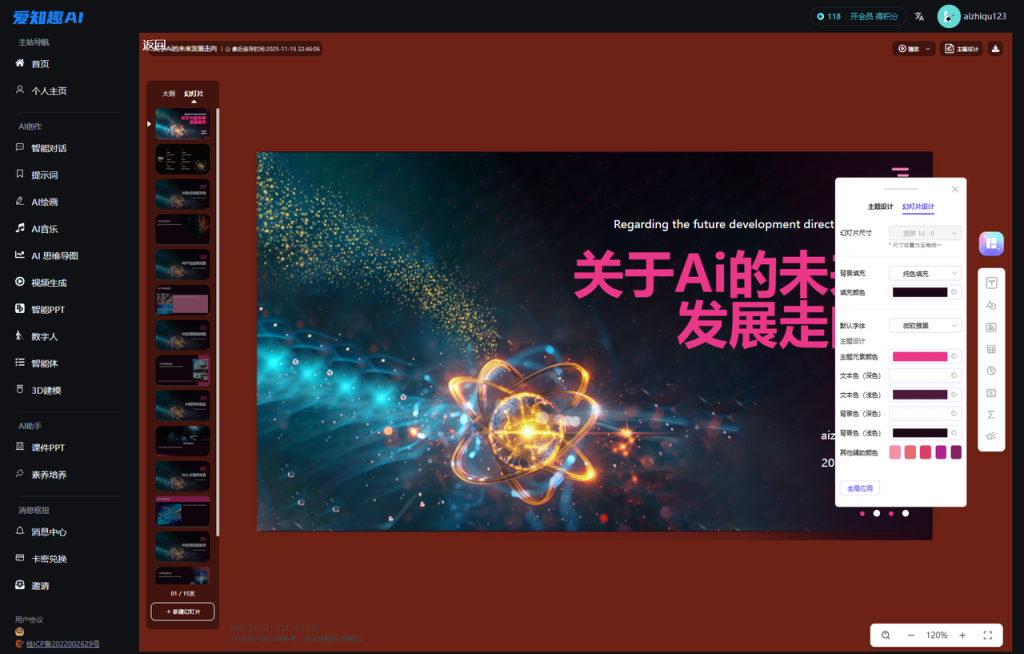Click the 播放 play button
The image size is (1024, 654).
pyautogui.click(x=908, y=48)
